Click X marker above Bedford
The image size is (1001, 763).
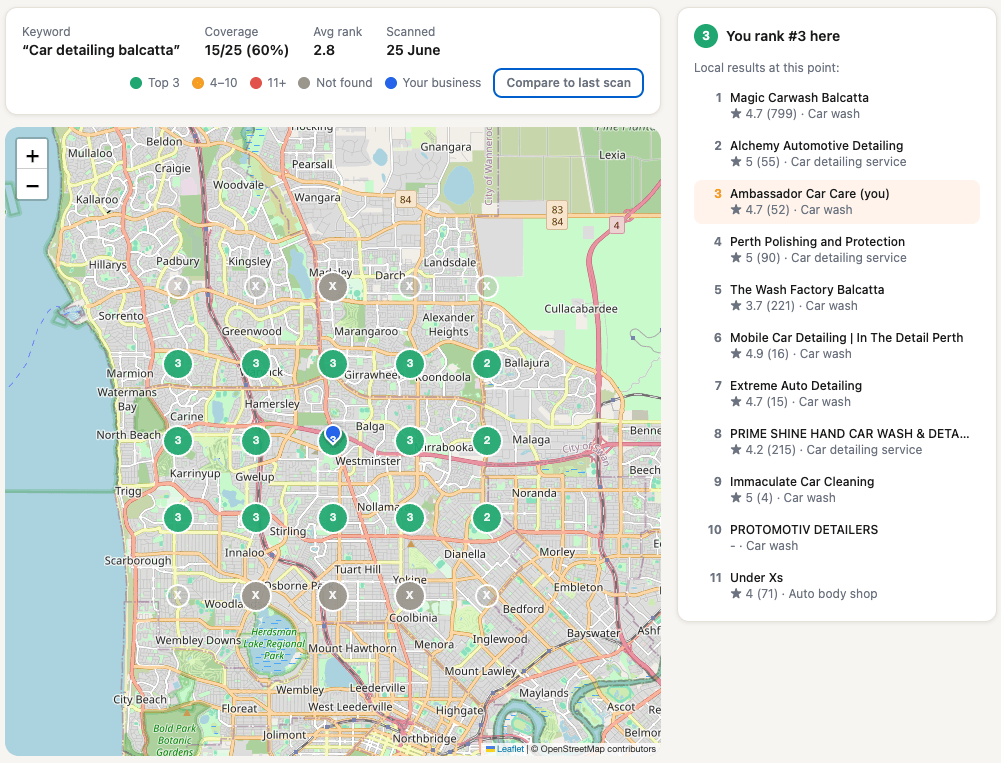point(486,595)
